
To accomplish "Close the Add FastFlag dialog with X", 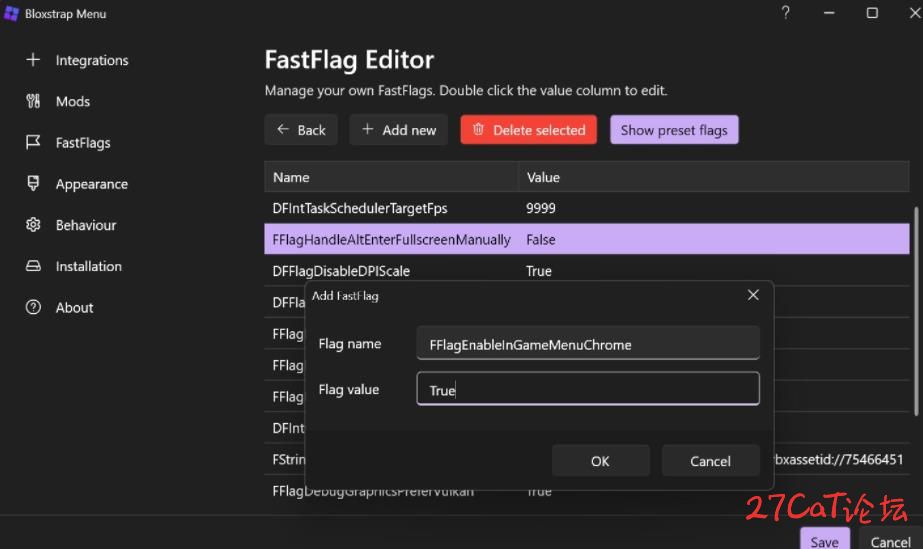I will point(753,295).
